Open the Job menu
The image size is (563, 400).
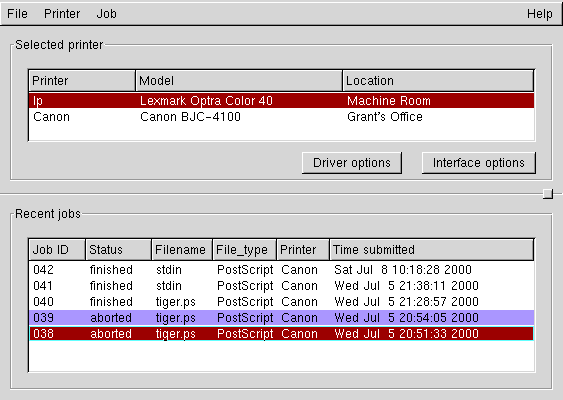pyautogui.click(x=106, y=14)
